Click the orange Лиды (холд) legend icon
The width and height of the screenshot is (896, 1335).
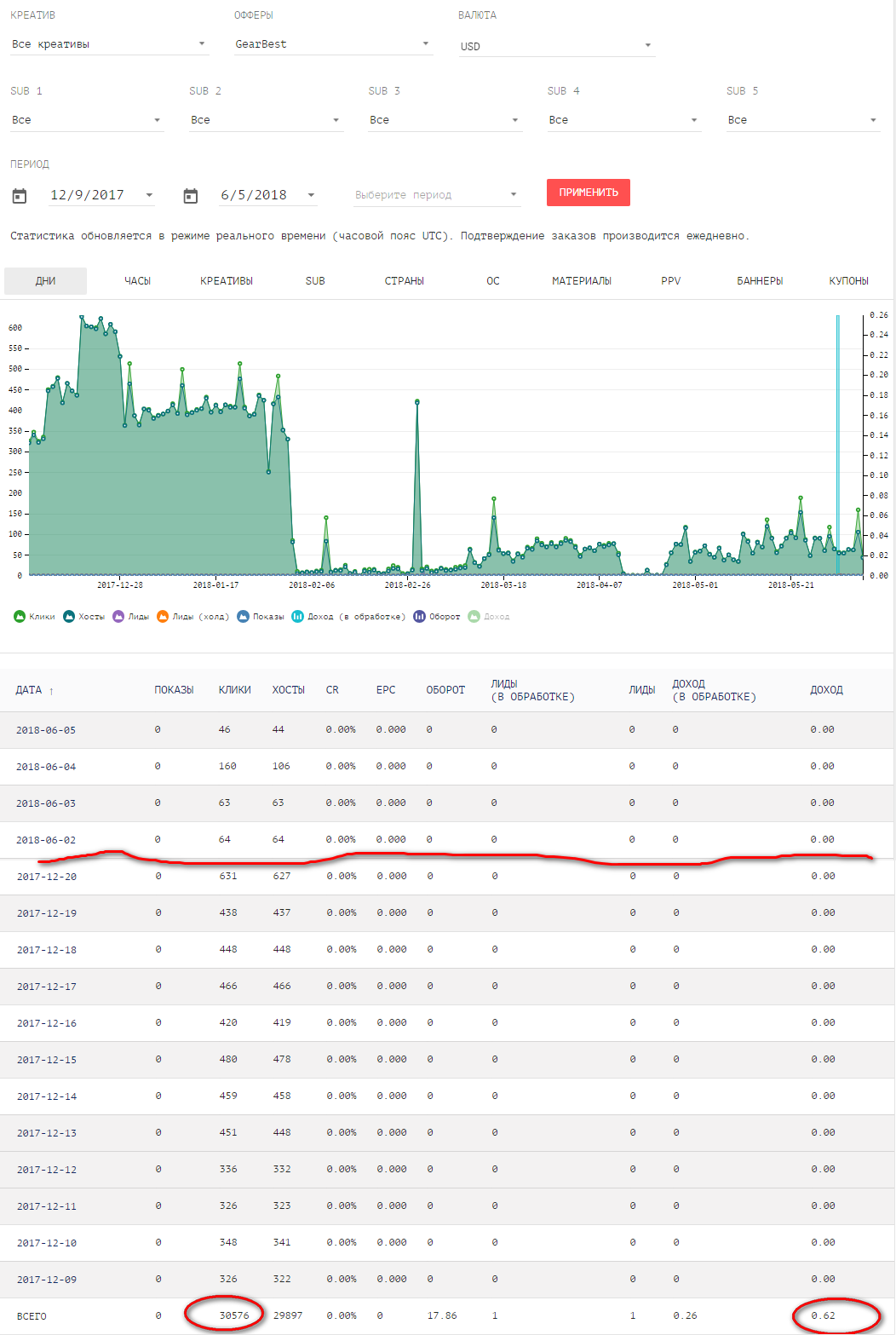[163, 616]
